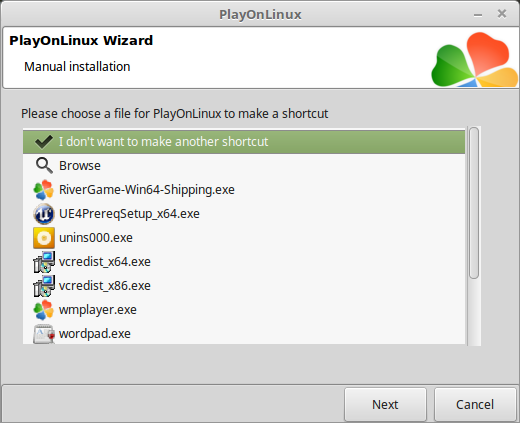Click the vcredist_x86.exe installer icon
520x423 pixels.
pyautogui.click(x=44, y=286)
